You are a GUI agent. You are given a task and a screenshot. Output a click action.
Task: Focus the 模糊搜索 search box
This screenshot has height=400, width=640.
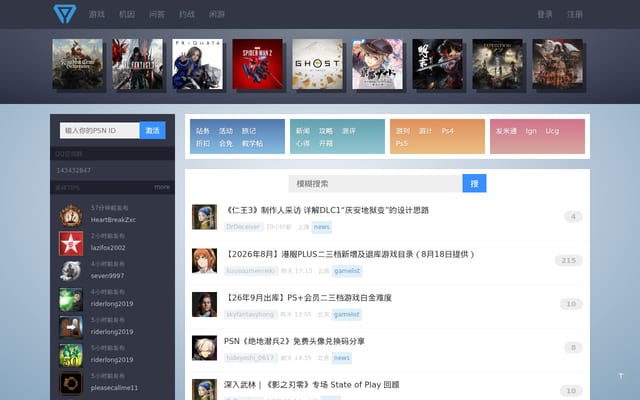[x=375, y=184]
